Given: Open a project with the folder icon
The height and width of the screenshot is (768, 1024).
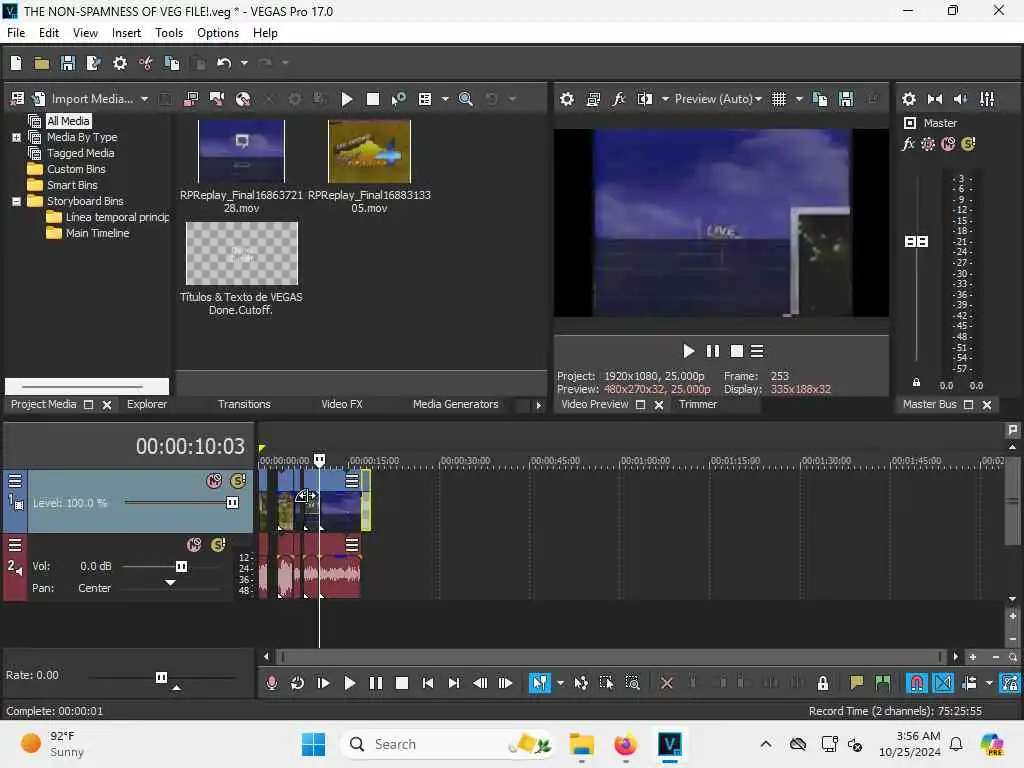Looking at the screenshot, I should [42, 63].
